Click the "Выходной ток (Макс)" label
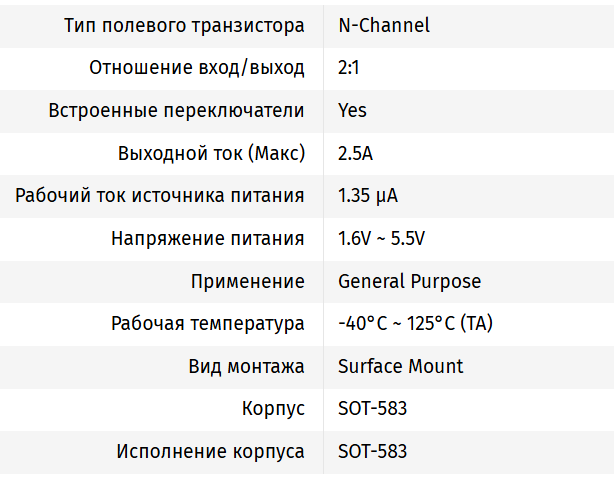The width and height of the screenshot is (614, 481). point(211,153)
